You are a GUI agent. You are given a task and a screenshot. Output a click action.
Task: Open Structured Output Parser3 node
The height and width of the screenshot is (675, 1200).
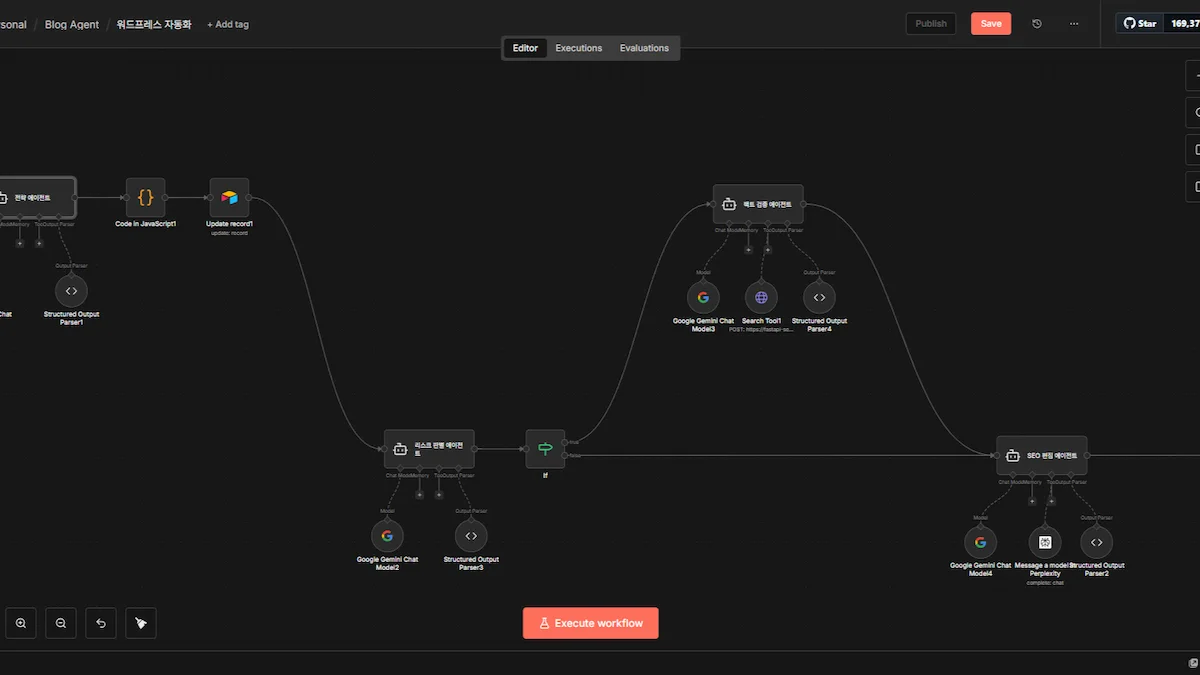coord(471,535)
